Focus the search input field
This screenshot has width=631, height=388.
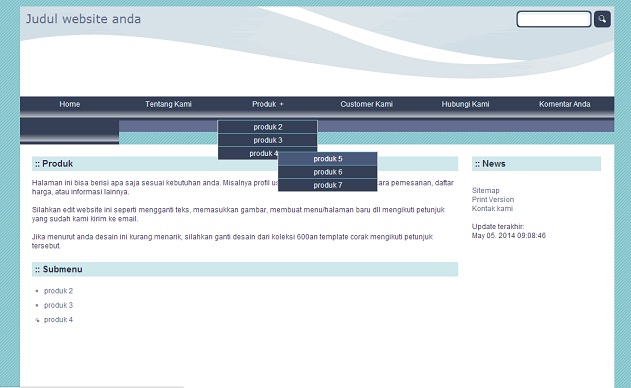coord(554,19)
